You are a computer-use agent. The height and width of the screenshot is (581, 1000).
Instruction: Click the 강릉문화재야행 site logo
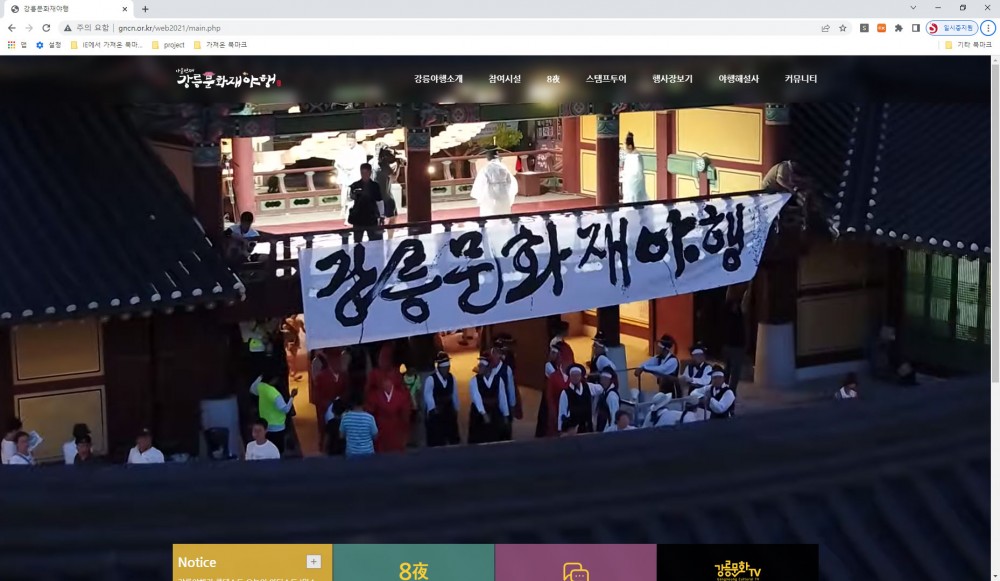[228, 78]
